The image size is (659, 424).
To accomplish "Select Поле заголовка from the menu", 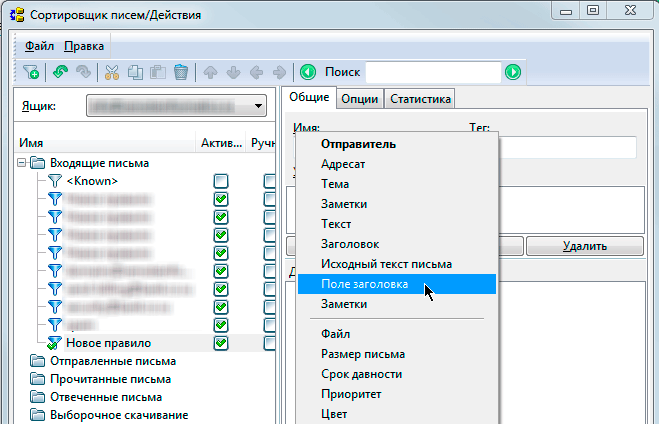I will point(365,284).
